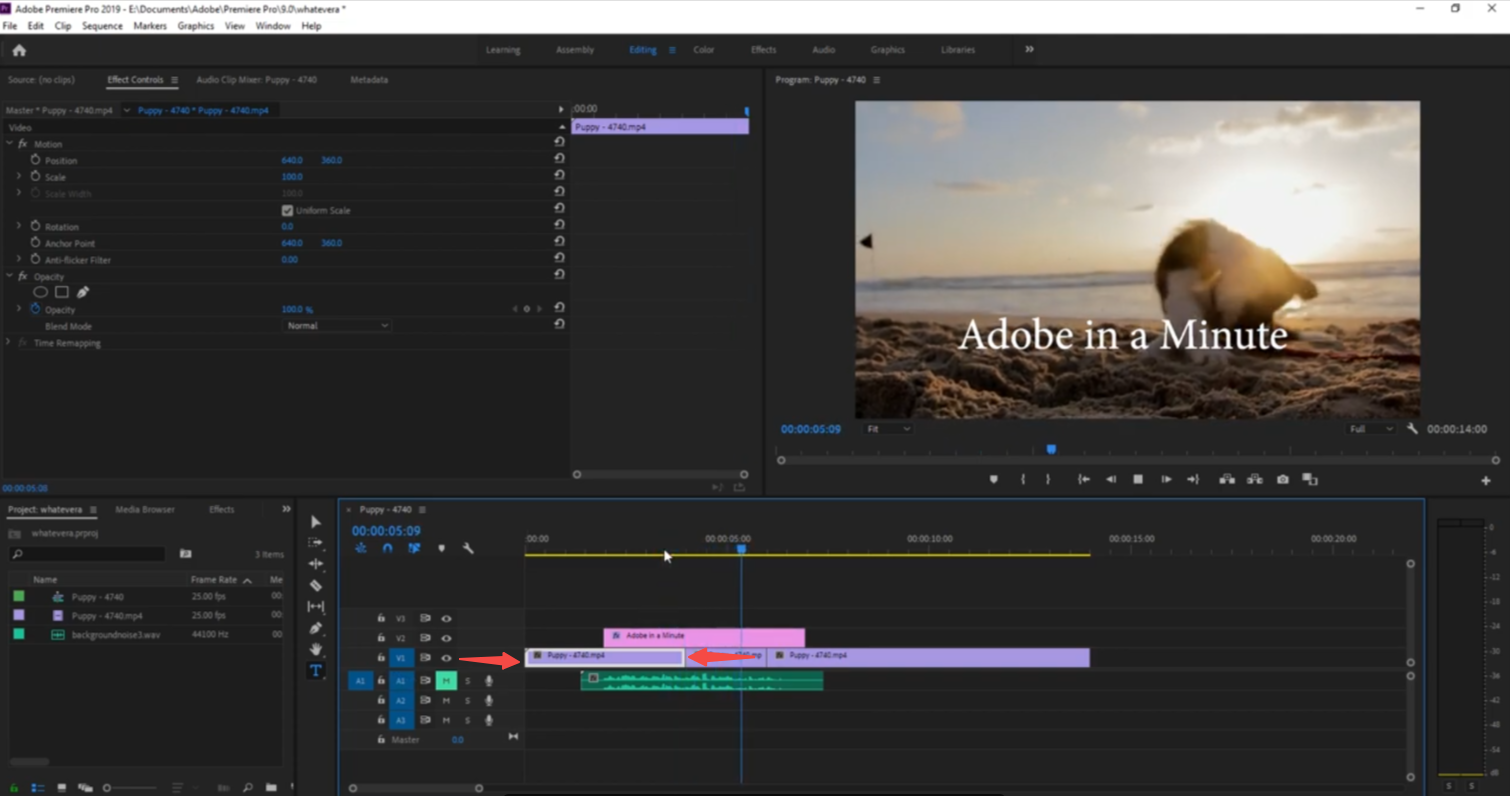Screen dimensions: 1510x796
Task: Uncheck the Uniform Scale checkbox
Action: coord(287,210)
